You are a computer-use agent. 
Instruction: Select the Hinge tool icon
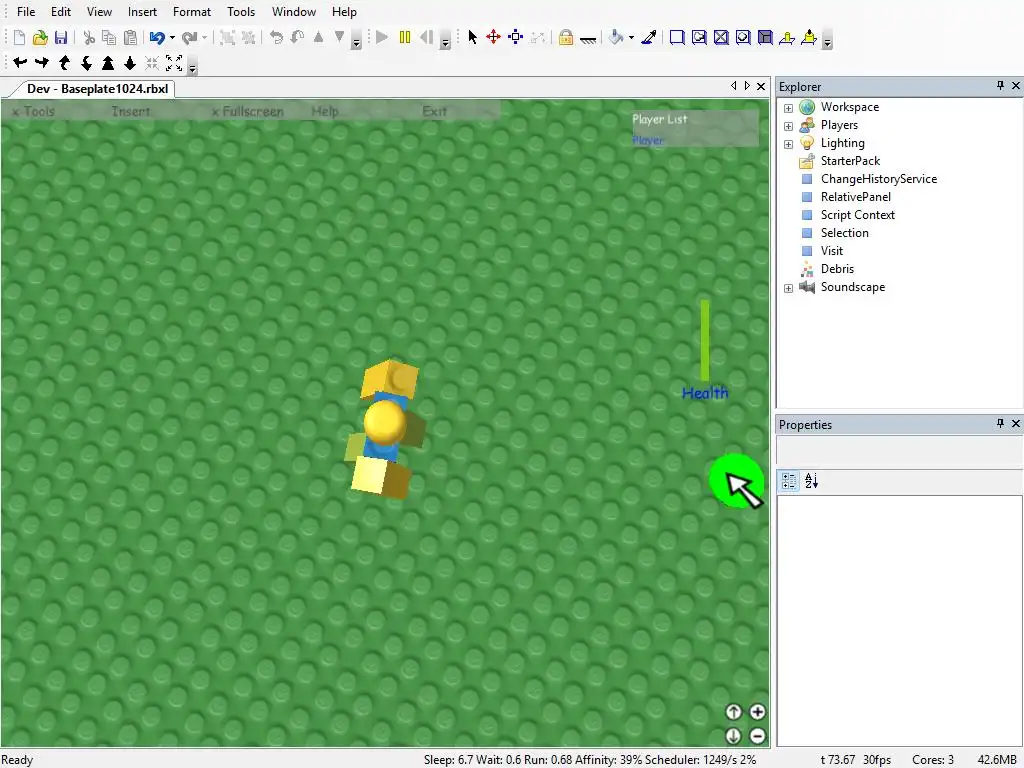[787, 37]
